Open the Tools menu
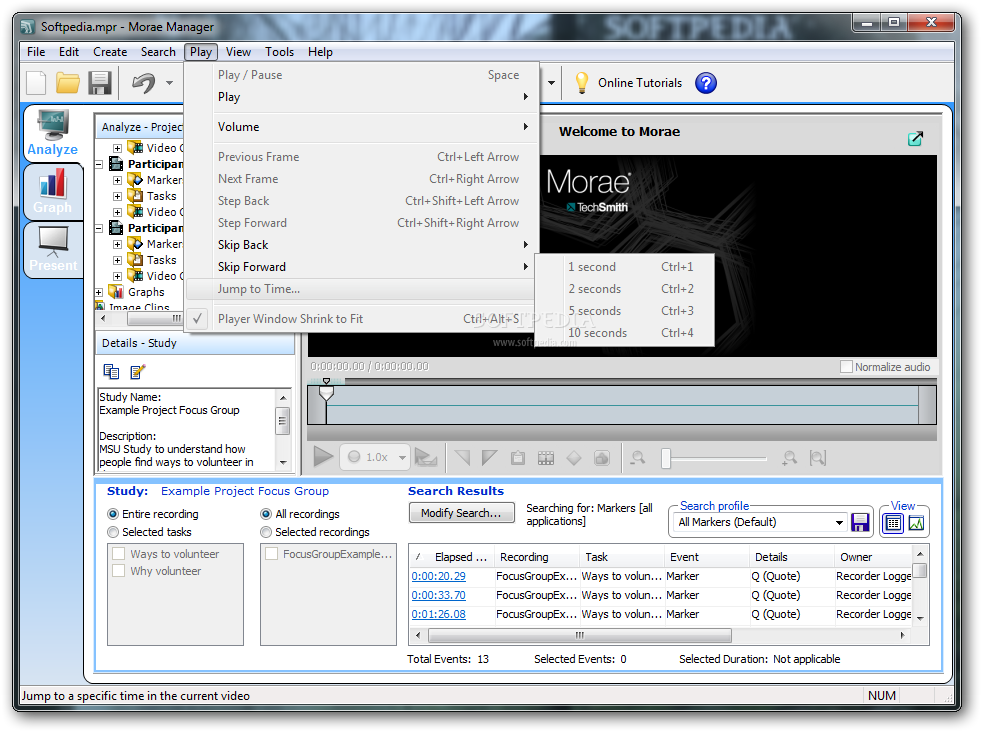Image resolution: width=982 pixels, height=732 pixels. (x=279, y=52)
